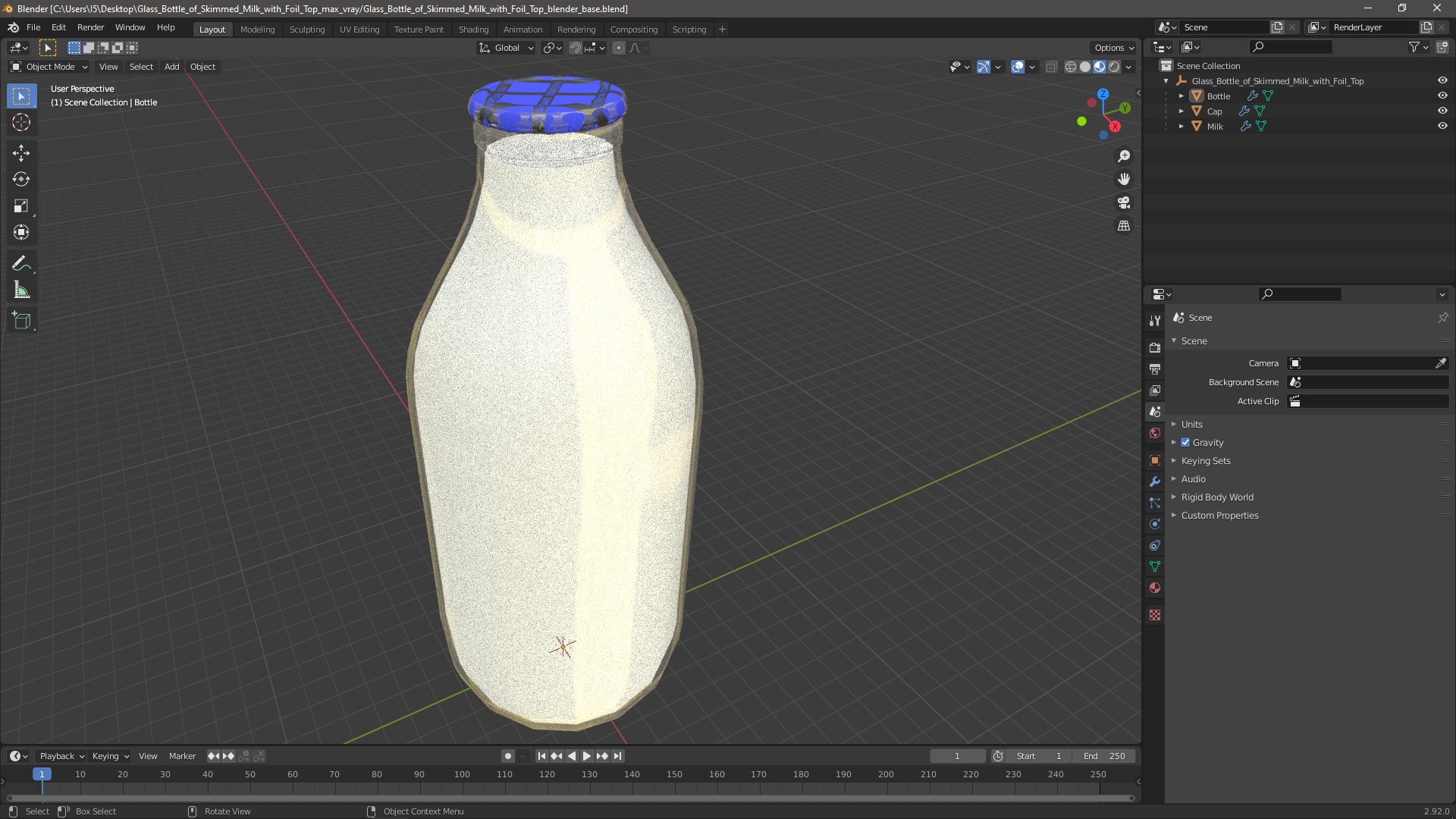Hide Milk object in outliner
Viewport: 1456px width, 819px height.
tap(1442, 126)
